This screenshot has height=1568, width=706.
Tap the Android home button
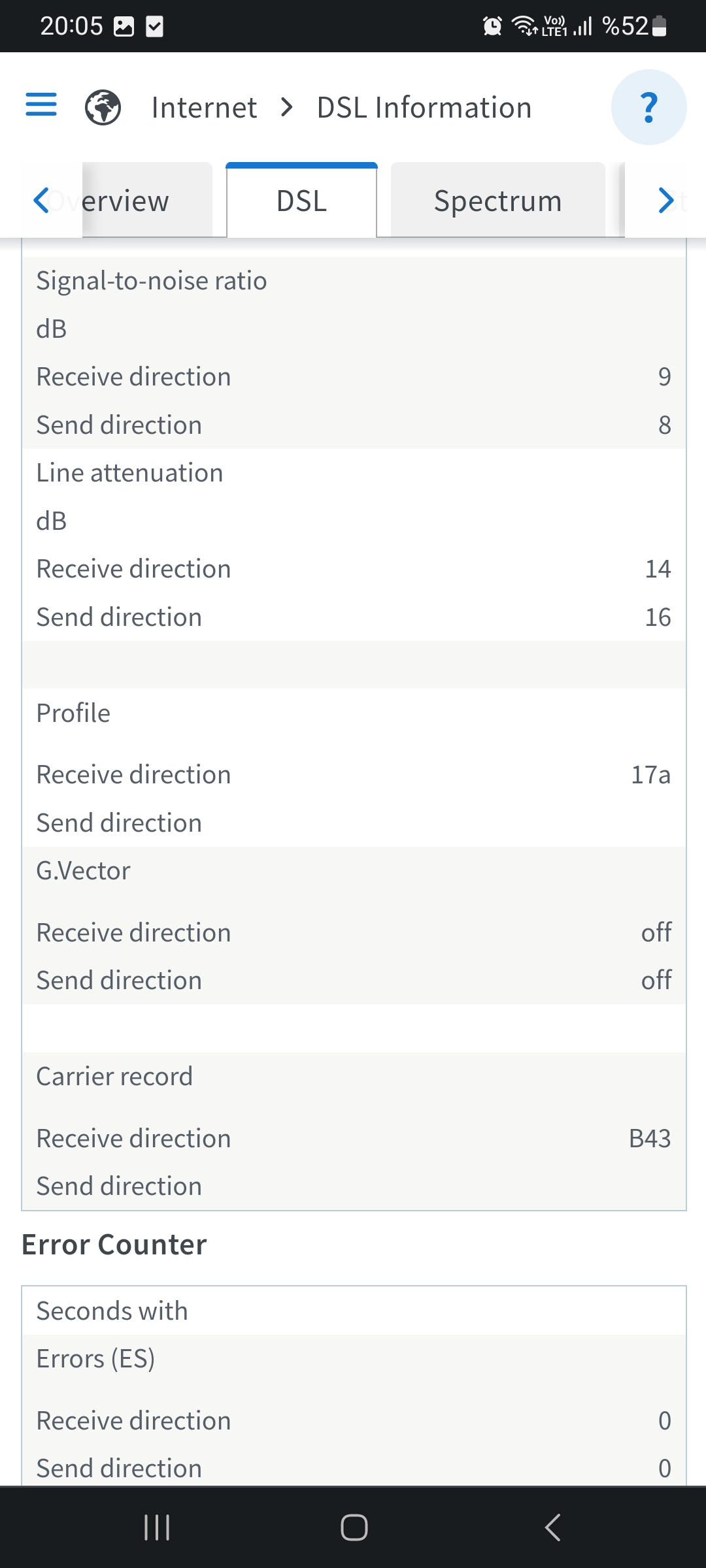point(354,1527)
